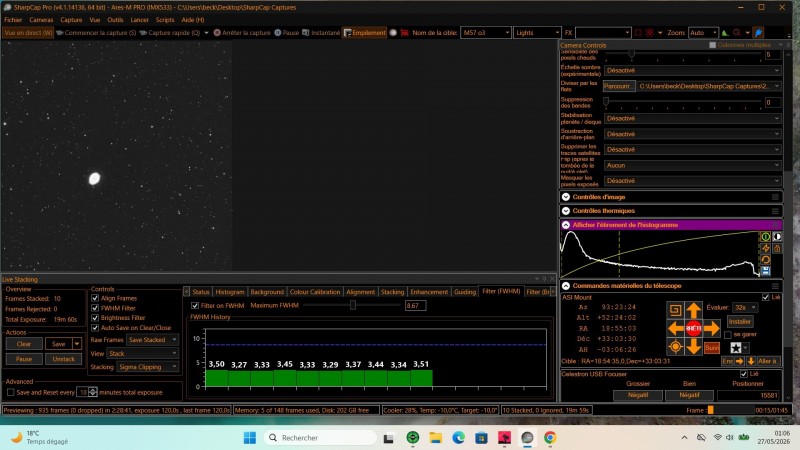
Task: Open Évaluer 32x rate dropdown
Action: click(x=745, y=308)
